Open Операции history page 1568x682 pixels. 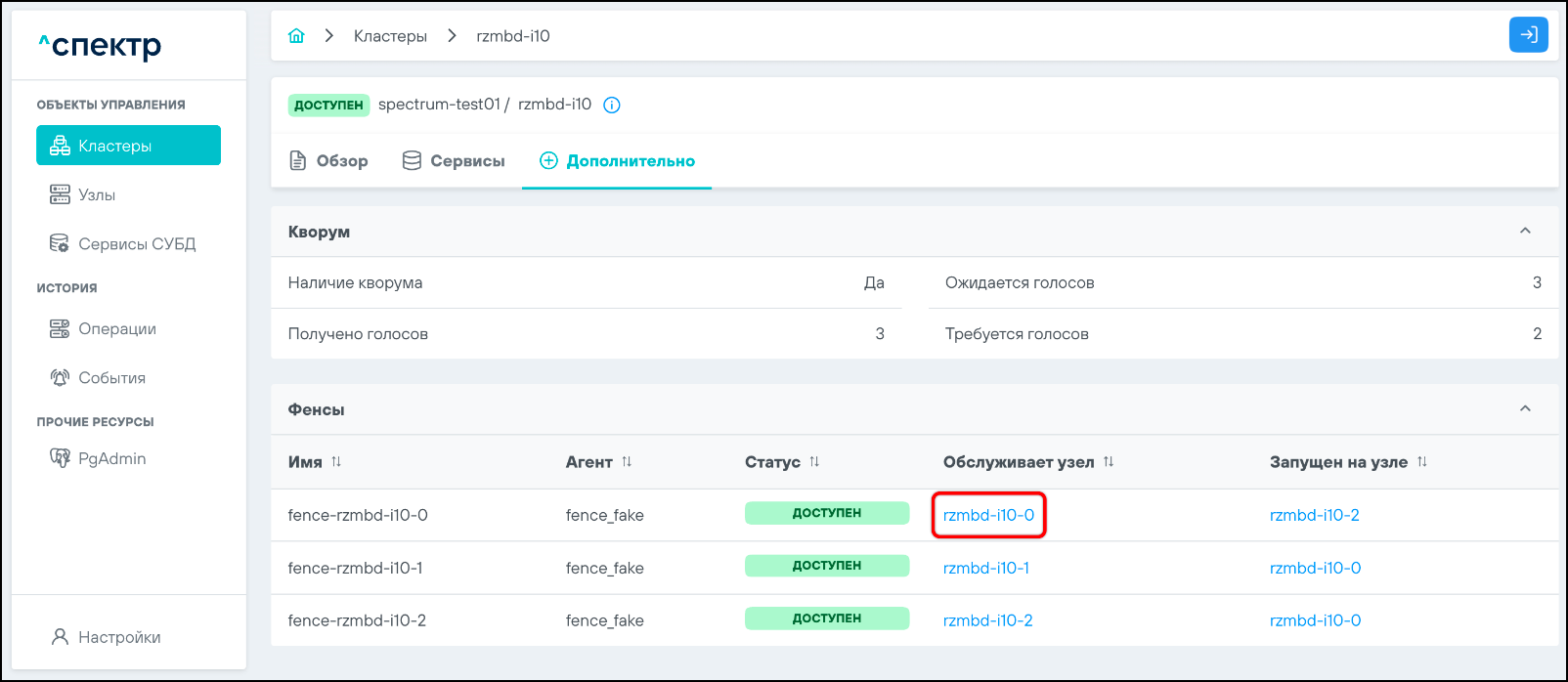(x=116, y=329)
